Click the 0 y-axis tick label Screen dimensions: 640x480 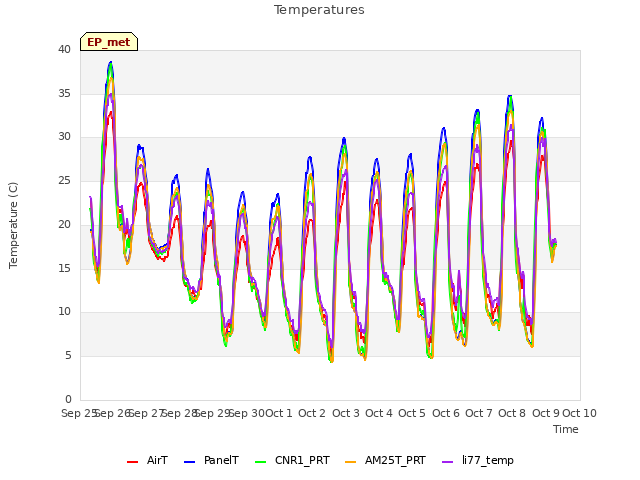[68, 399]
